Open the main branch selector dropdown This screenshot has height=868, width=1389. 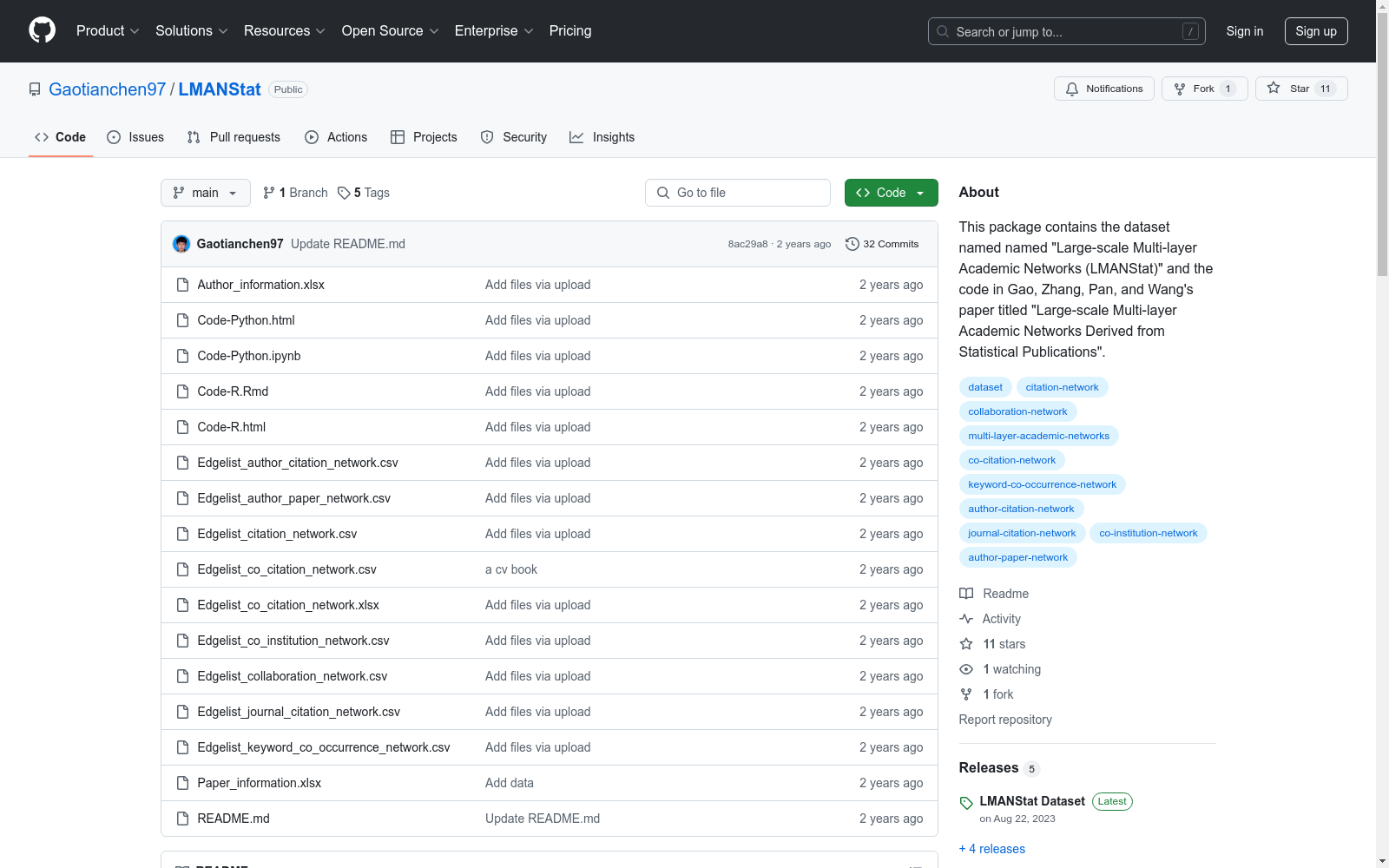point(206,193)
